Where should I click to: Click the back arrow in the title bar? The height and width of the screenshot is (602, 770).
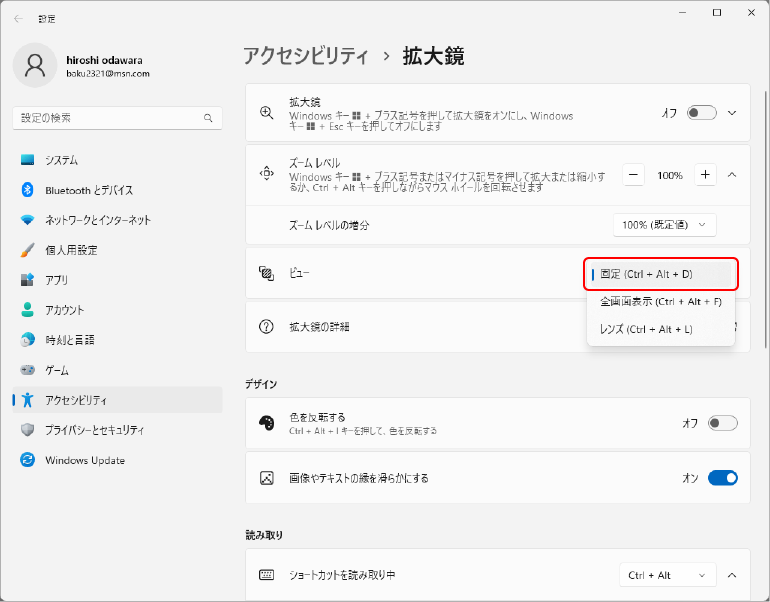(x=18, y=18)
